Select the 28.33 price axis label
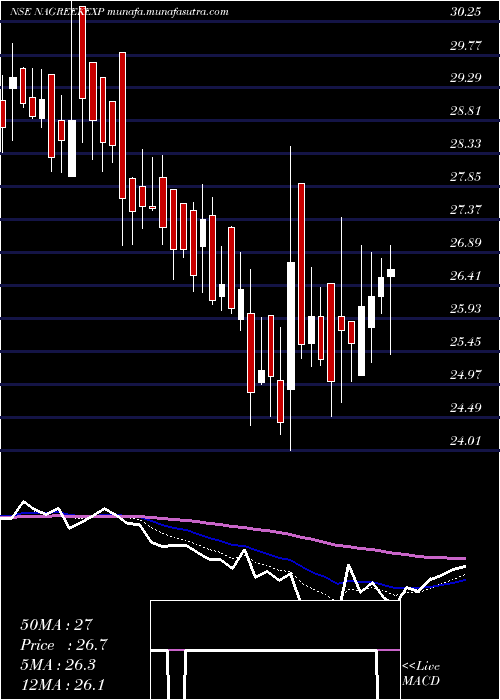 (465, 144)
